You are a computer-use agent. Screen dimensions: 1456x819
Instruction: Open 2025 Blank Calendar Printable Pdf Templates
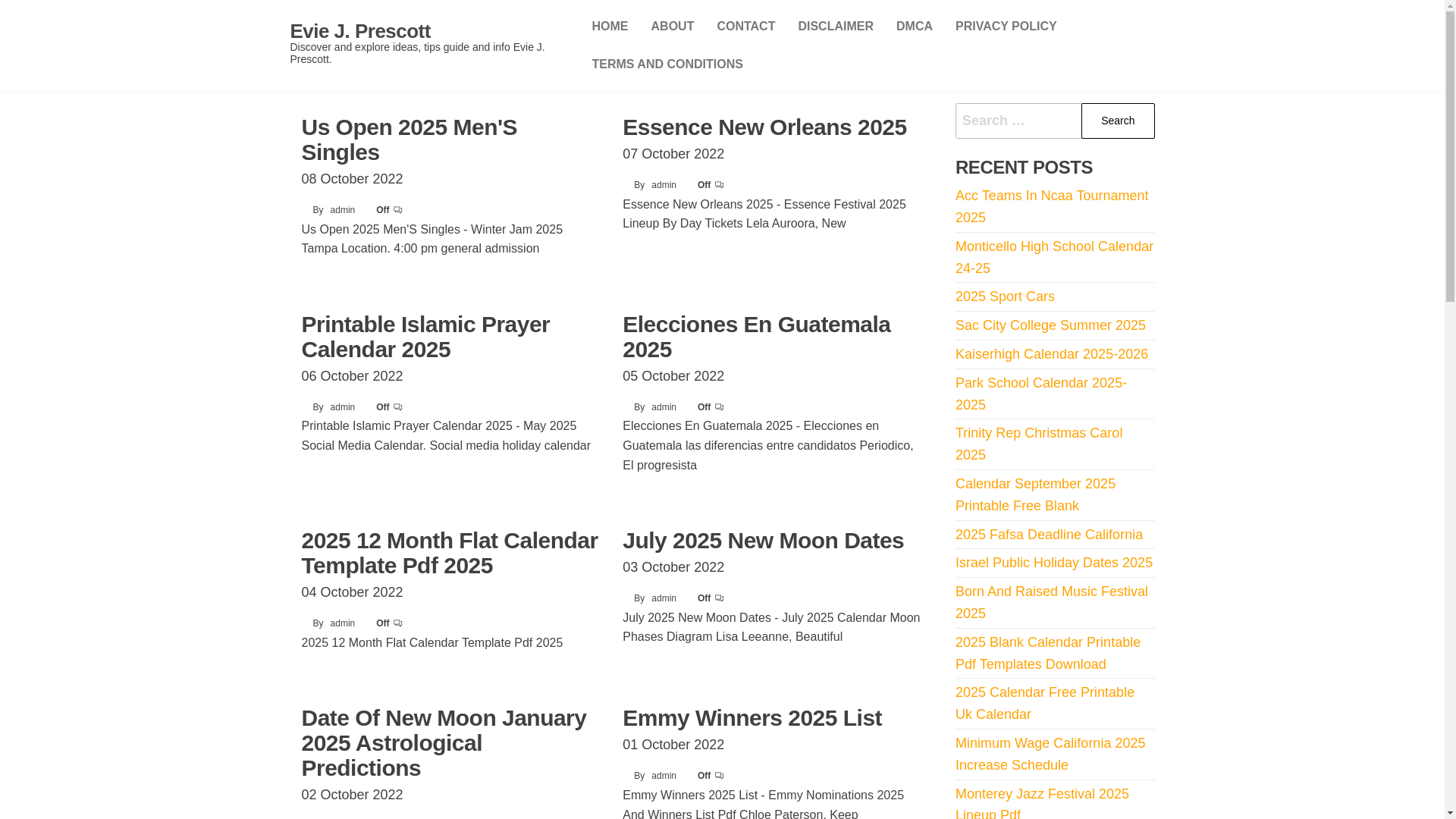tap(1047, 653)
